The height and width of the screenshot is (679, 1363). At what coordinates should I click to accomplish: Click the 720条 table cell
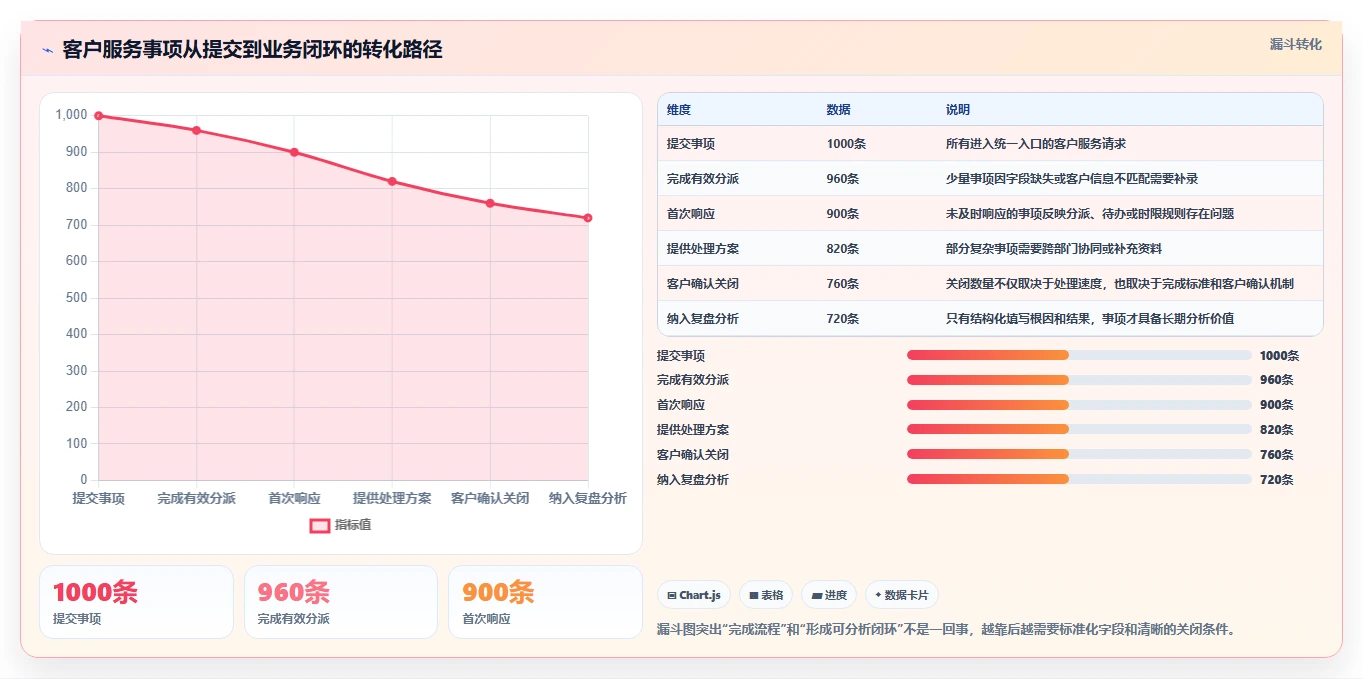point(843,319)
